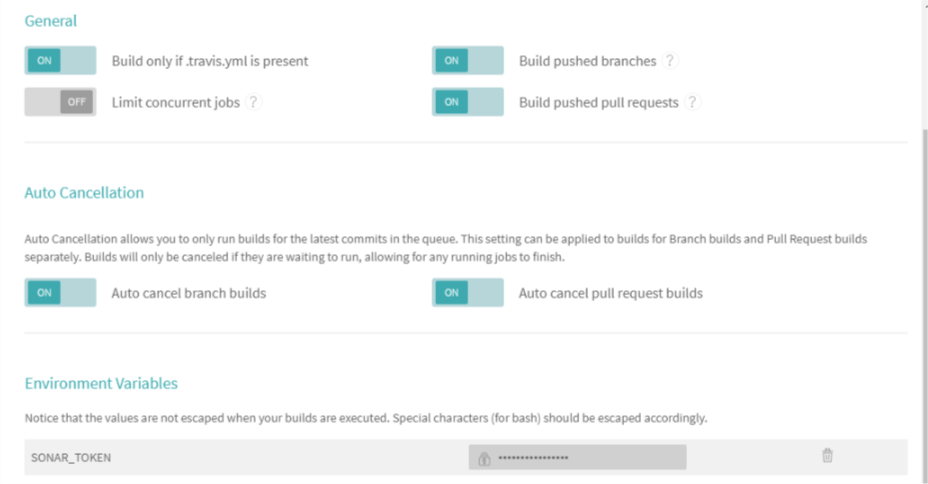
Task: Toggle Build only if .travis.yml is present
Action: [60, 60]
